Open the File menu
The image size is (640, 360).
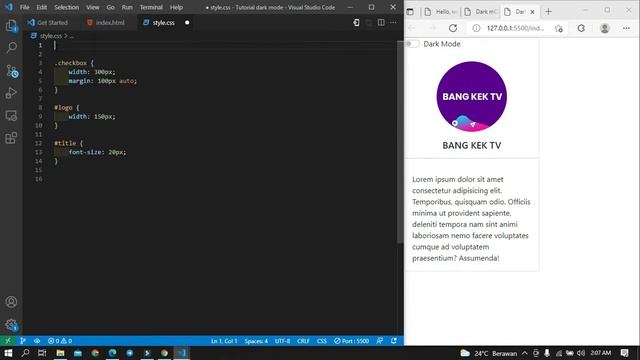click(24, 7)
